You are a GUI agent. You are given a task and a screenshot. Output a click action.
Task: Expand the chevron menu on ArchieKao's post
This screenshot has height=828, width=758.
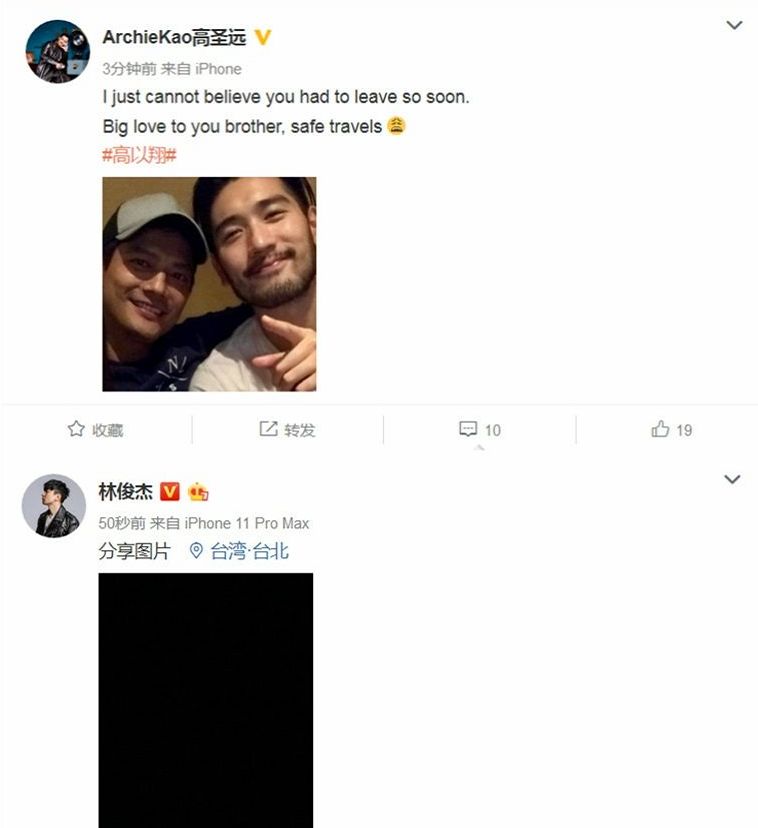(x=734, y=25)
